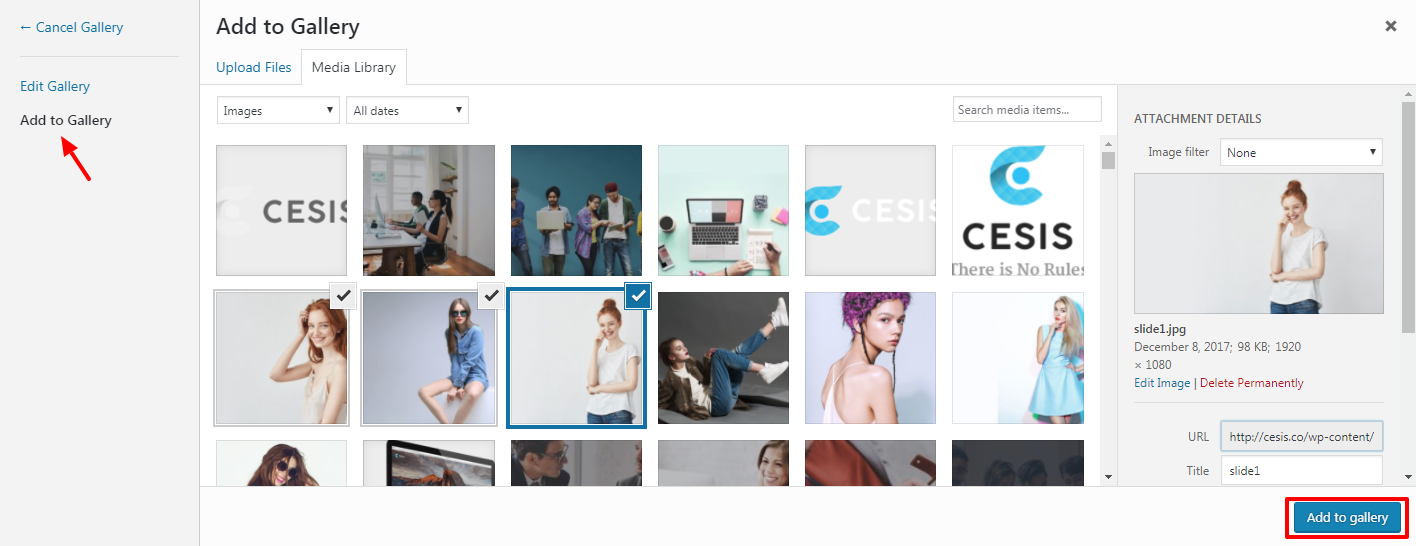The height and width of the screenshot is (546, 1416).
Task: Select the laptop on mint desk thumbnail
Action: click(x=723, y=210)
